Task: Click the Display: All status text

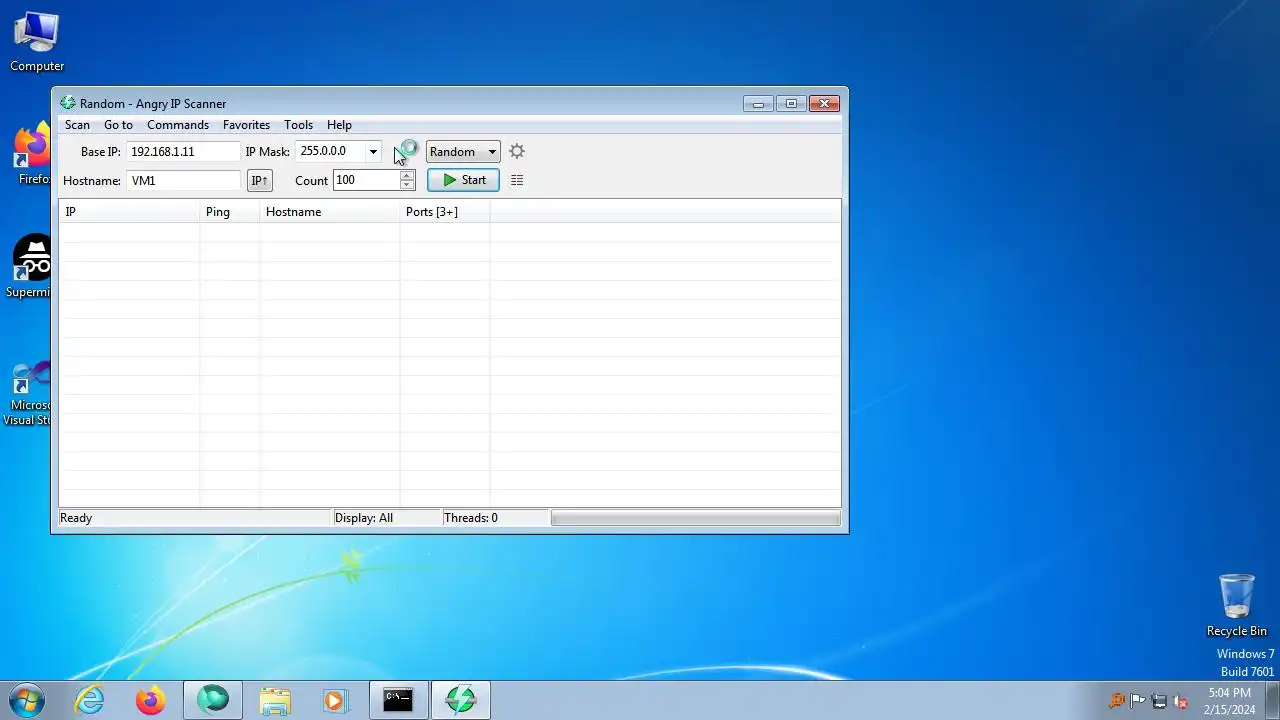Action: click(x=364, y=518)
